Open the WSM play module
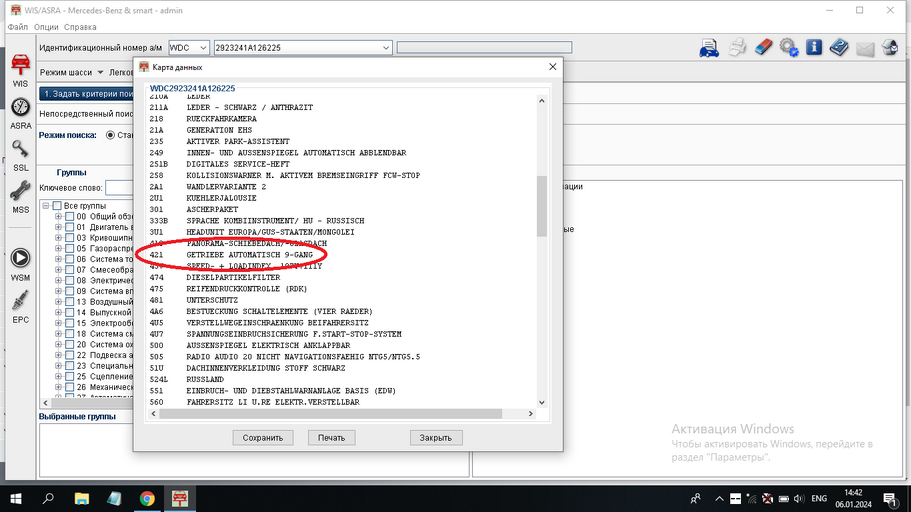The image size is (911, 512). 20,264
